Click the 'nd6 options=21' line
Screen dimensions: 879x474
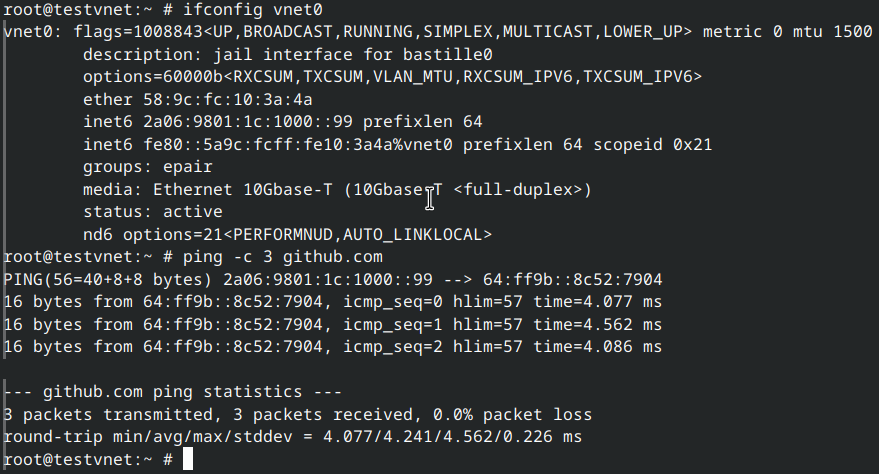(x=287, y=234)
